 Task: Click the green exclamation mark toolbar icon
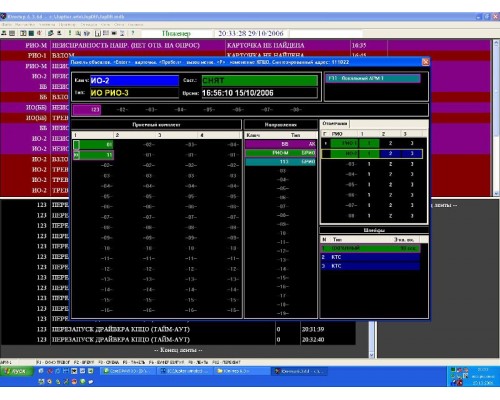pyautogui.click(x=70, y=33)
